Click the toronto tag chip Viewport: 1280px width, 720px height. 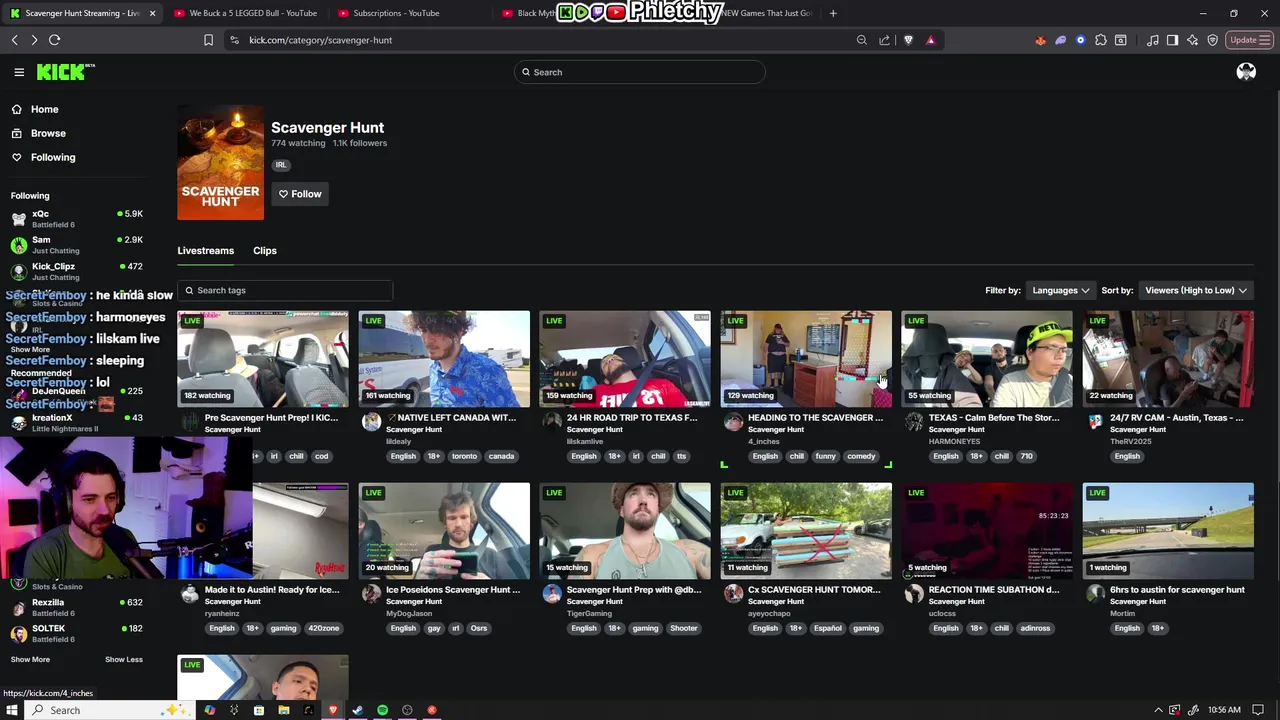(464, 456)
